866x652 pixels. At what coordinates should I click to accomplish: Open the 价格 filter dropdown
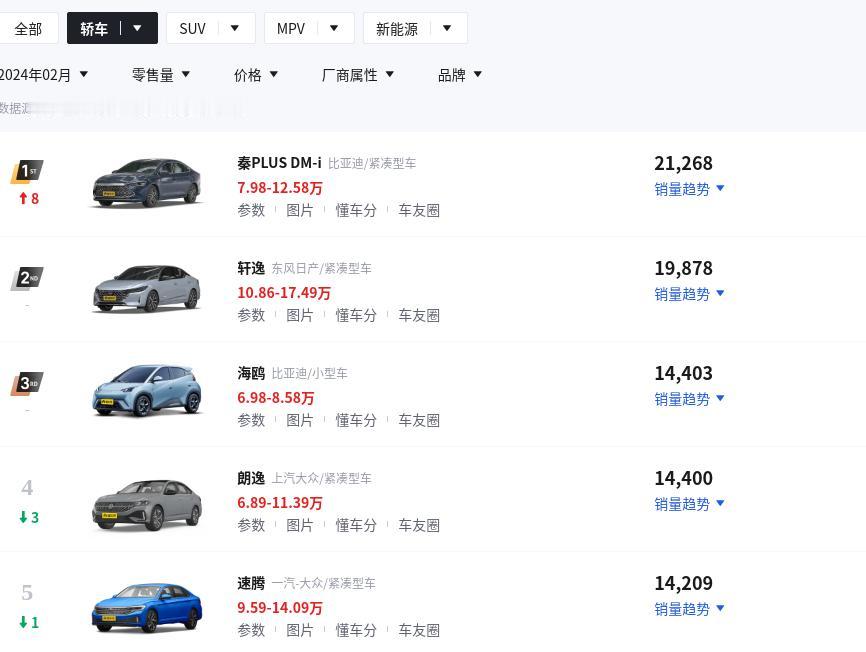pos(256,75)
